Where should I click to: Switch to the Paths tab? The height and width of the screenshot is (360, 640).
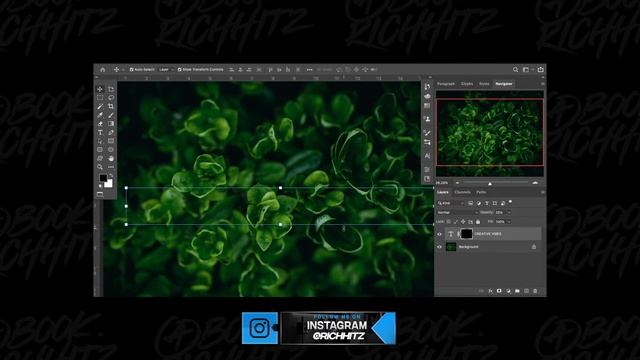pyautogui.click(x=481, y=192)
